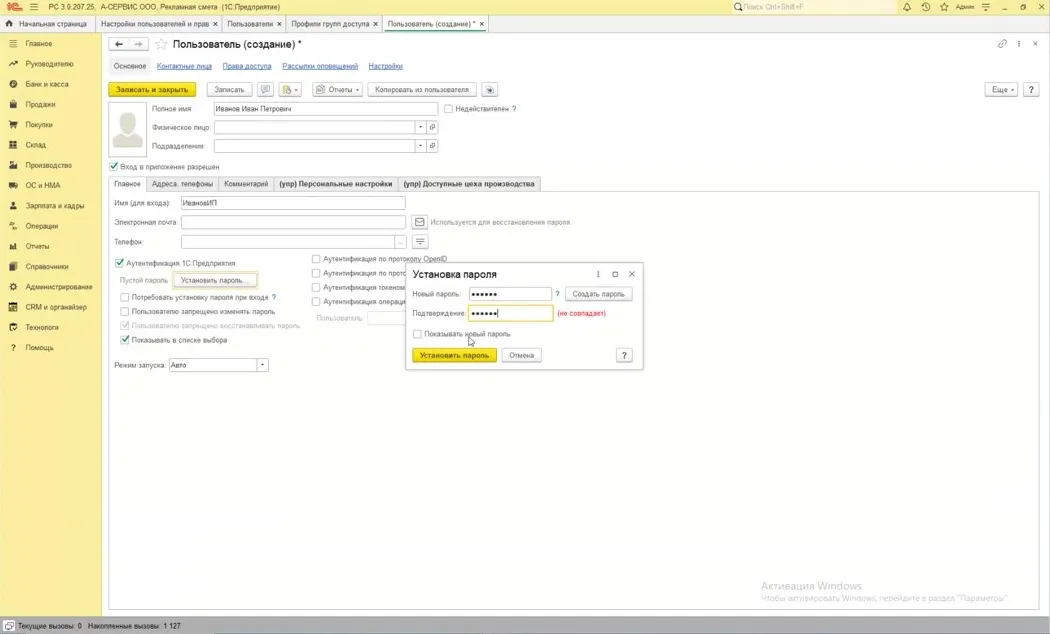This screenshot has height=634, width=1050.
Task: Click the list icon beside Телефон field
Action: pos(420,242)
